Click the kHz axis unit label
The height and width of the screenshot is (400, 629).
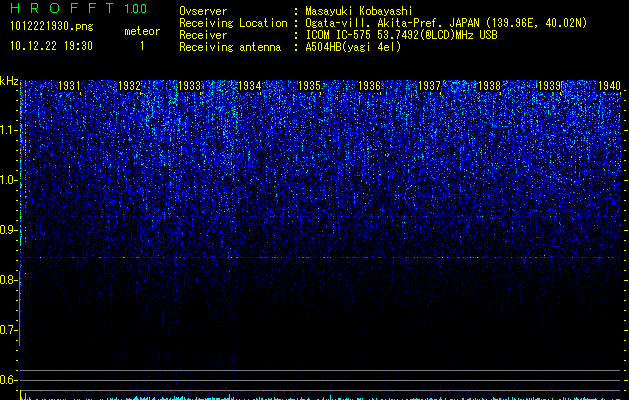coord(9,81)
